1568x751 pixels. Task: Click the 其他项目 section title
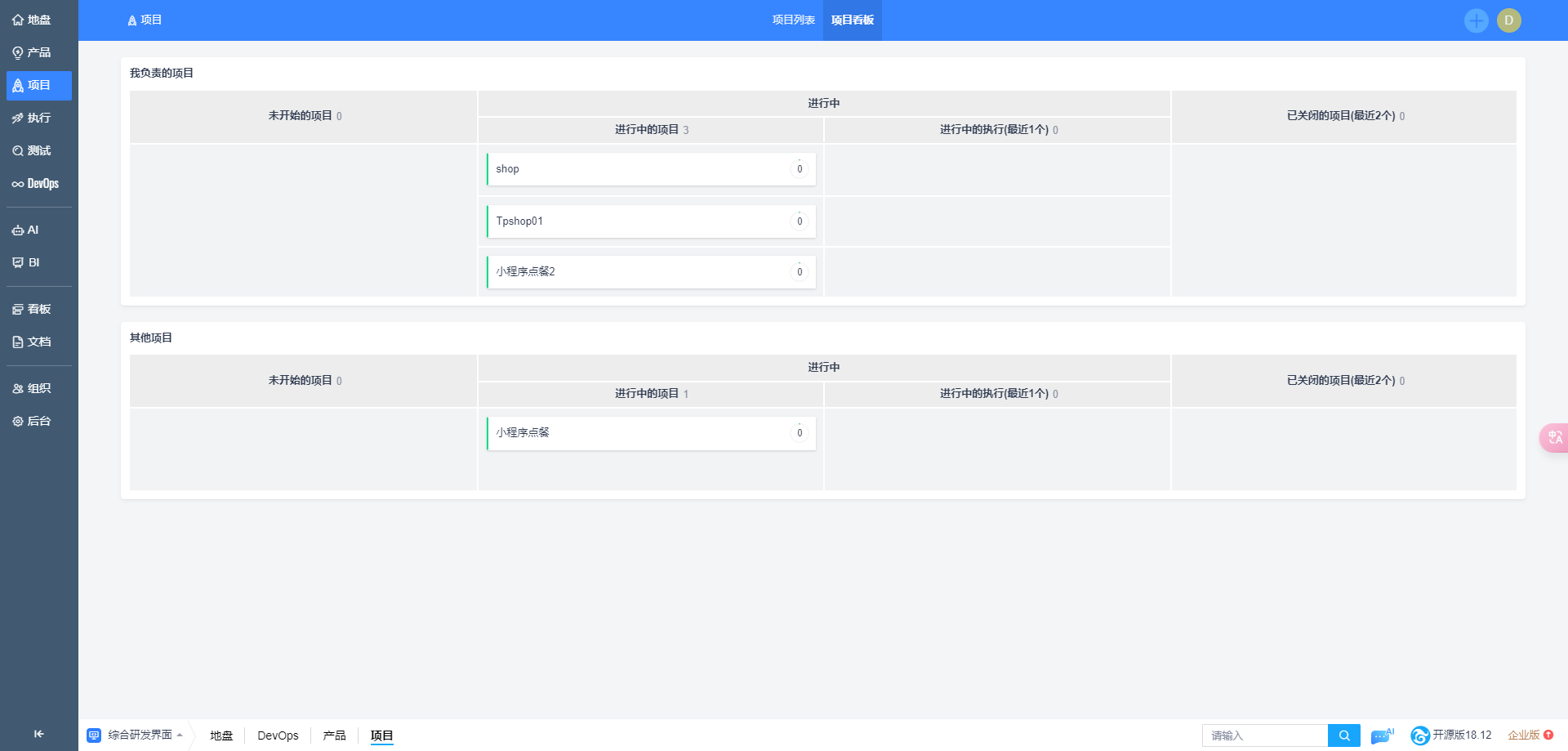pos(151,338)
